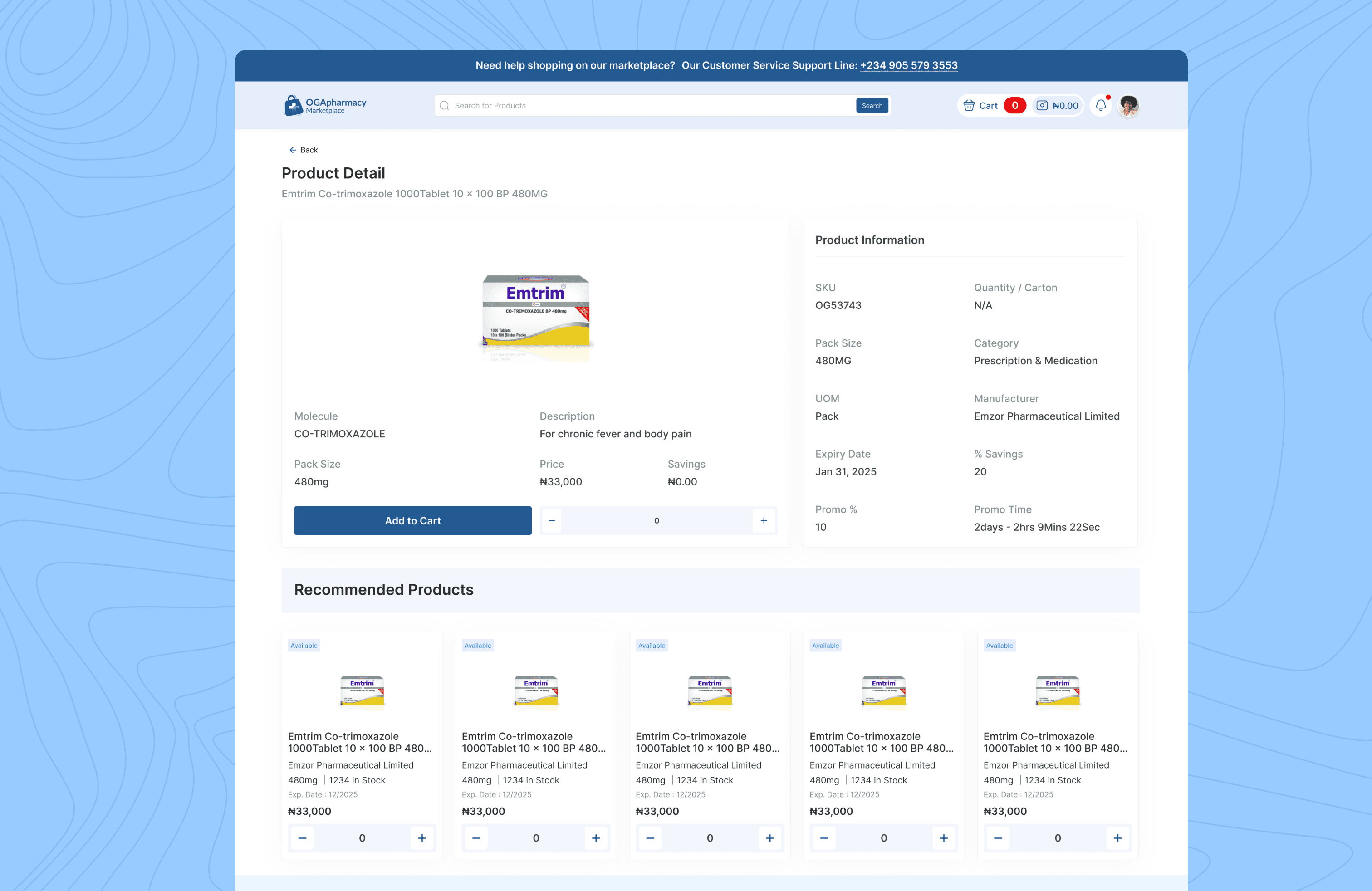Click the red cart count badge

pos(1014,105)
